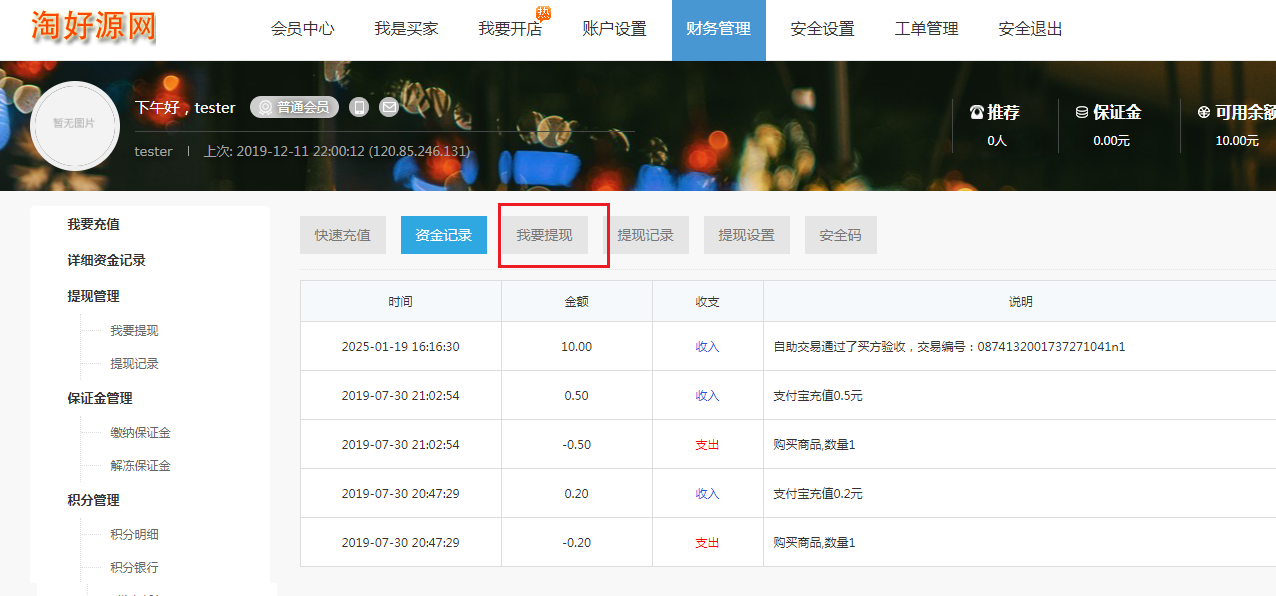
Task: Click the 推荐 referral count icon
Action: point(977,113)
